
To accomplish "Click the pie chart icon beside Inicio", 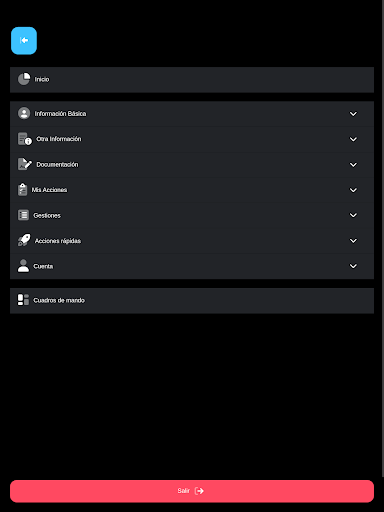I will point(24,79).
